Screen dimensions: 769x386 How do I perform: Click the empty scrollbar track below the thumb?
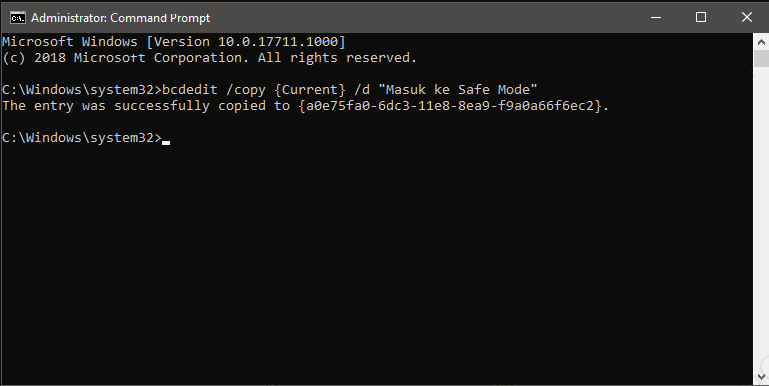761,218
